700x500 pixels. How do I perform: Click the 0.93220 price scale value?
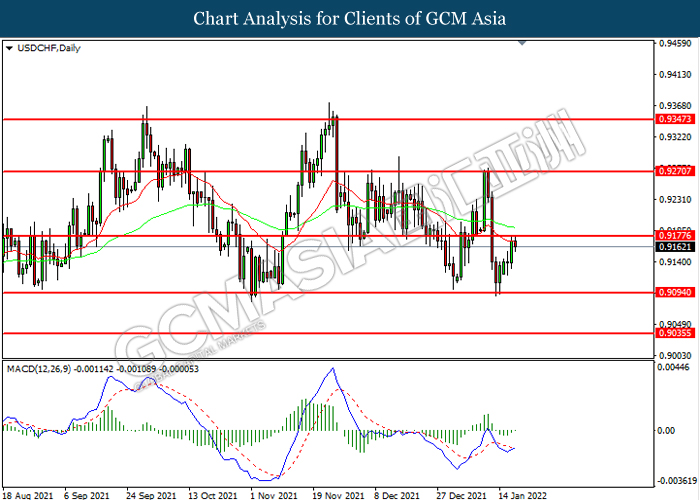coord(676,137)
